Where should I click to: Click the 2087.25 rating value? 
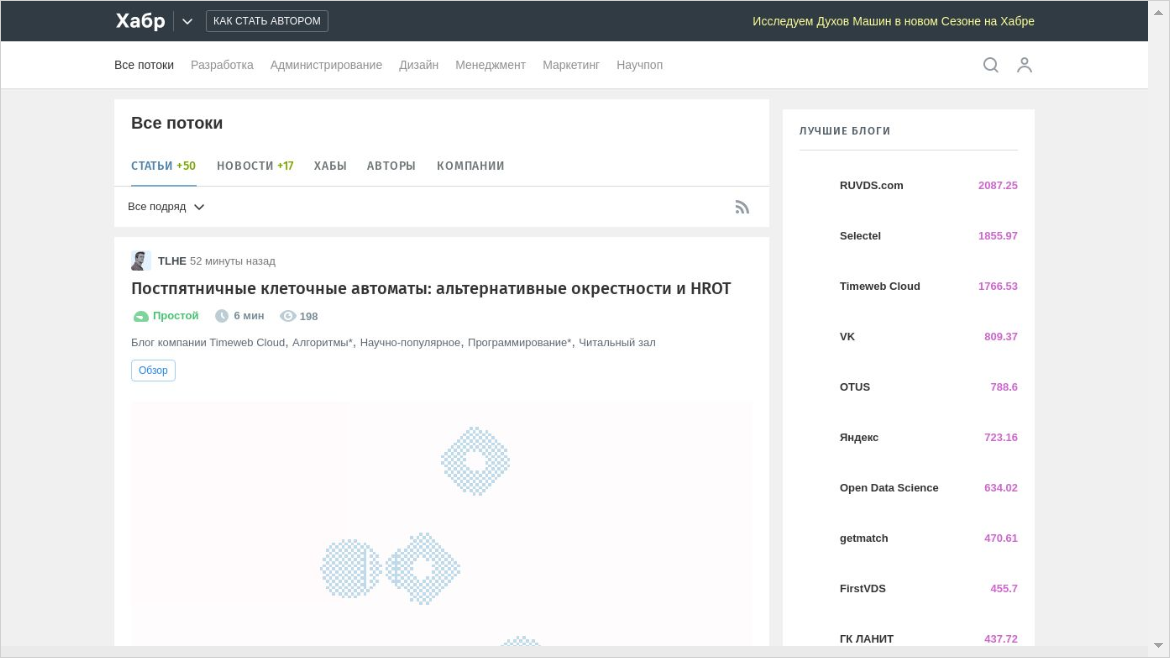(x=998, y=185)
